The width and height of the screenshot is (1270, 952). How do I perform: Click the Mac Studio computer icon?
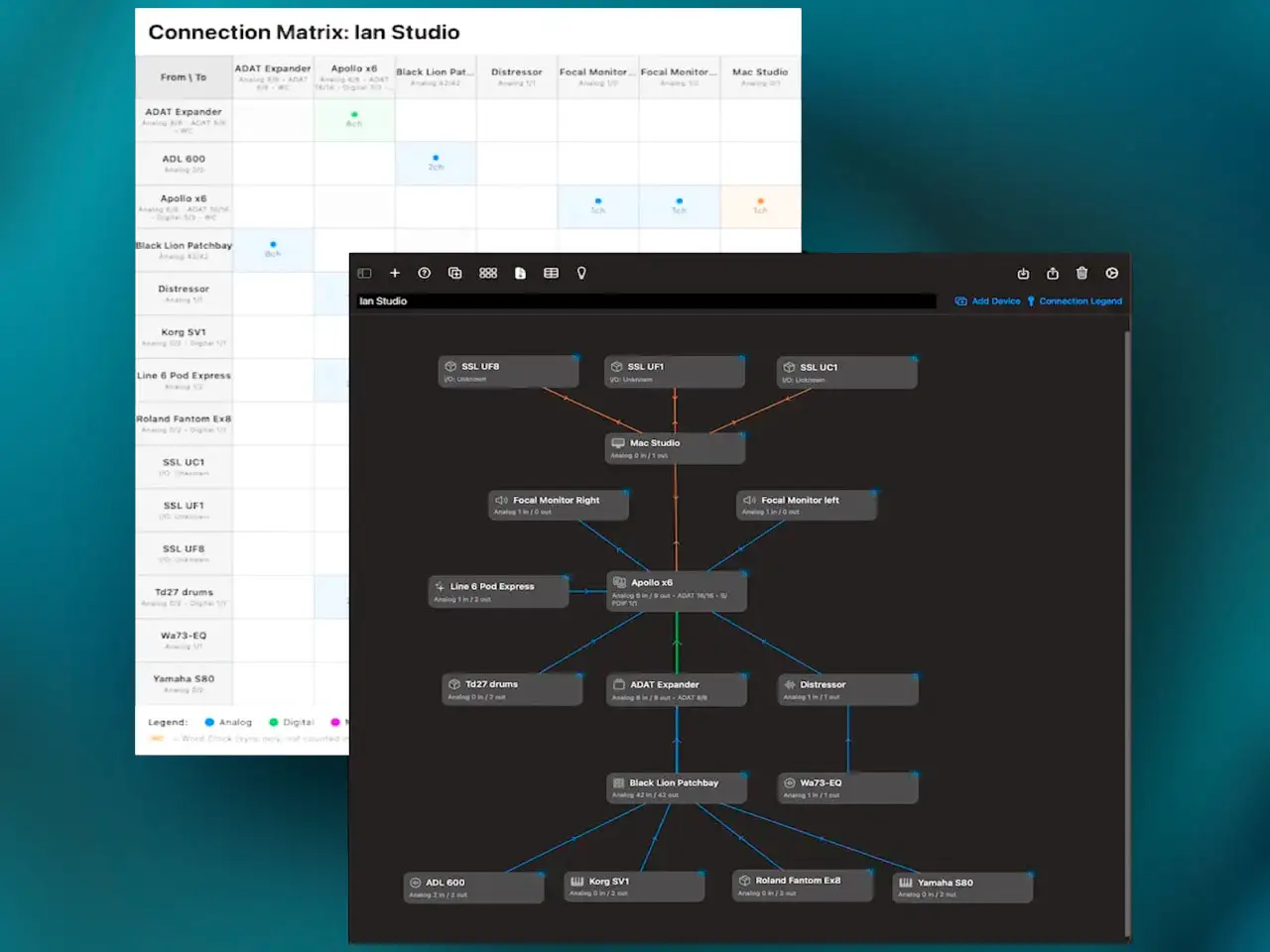tap(619, 443)
